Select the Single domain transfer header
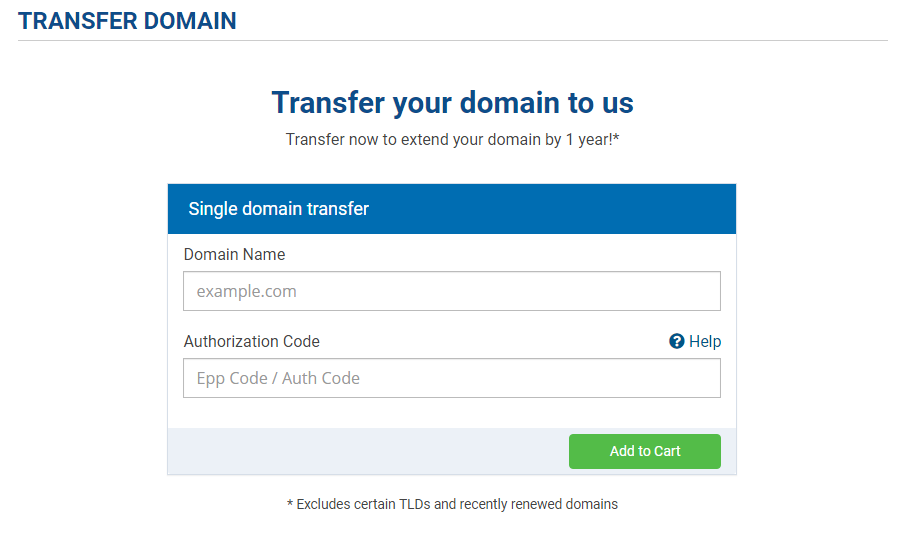Screen dimensions: 908x537 point(452,209)
